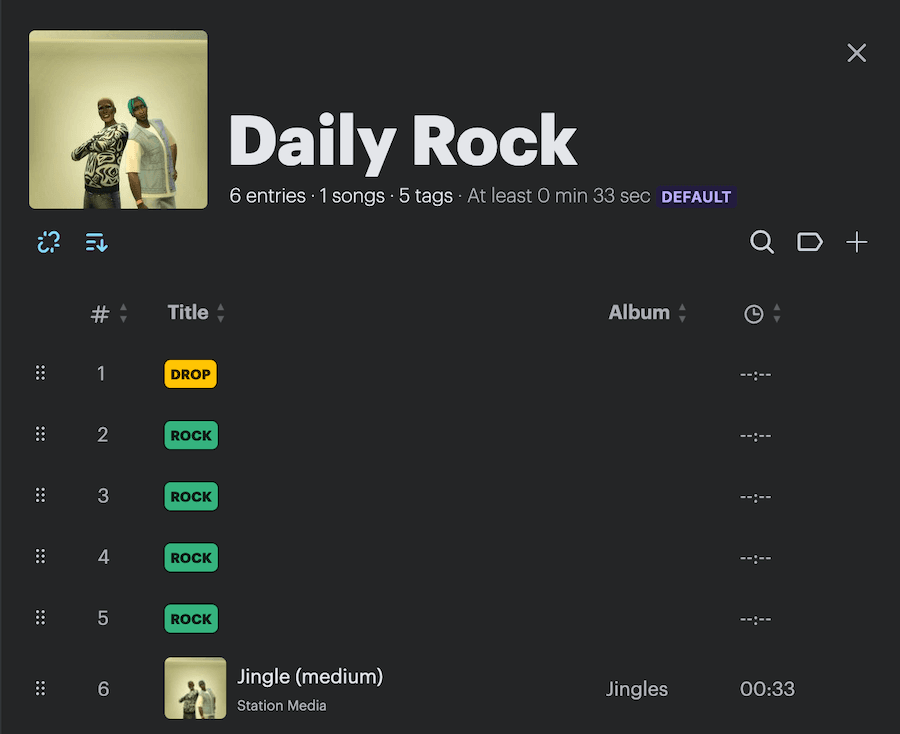900x734 pixels.
Task: Click the plus icon to add an entry
Action: pyautogui.click(x=856, y=242)
